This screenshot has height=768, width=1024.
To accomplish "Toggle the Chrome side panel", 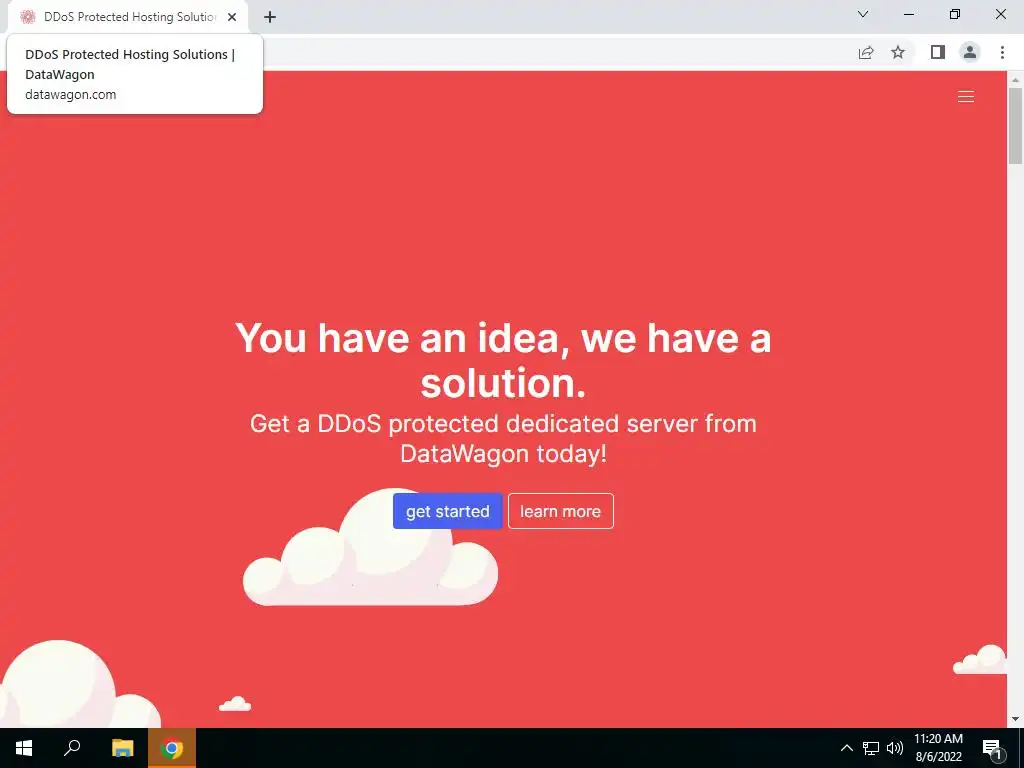I will pyautogui.click(x=938, y=52).
